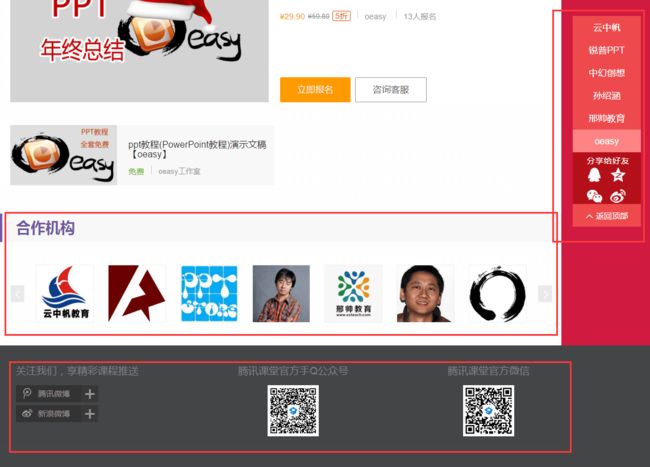This screenshot has height=467, width=650.
Task: Open the partner photo of man in plaid shirt
Action: (281, 293)
